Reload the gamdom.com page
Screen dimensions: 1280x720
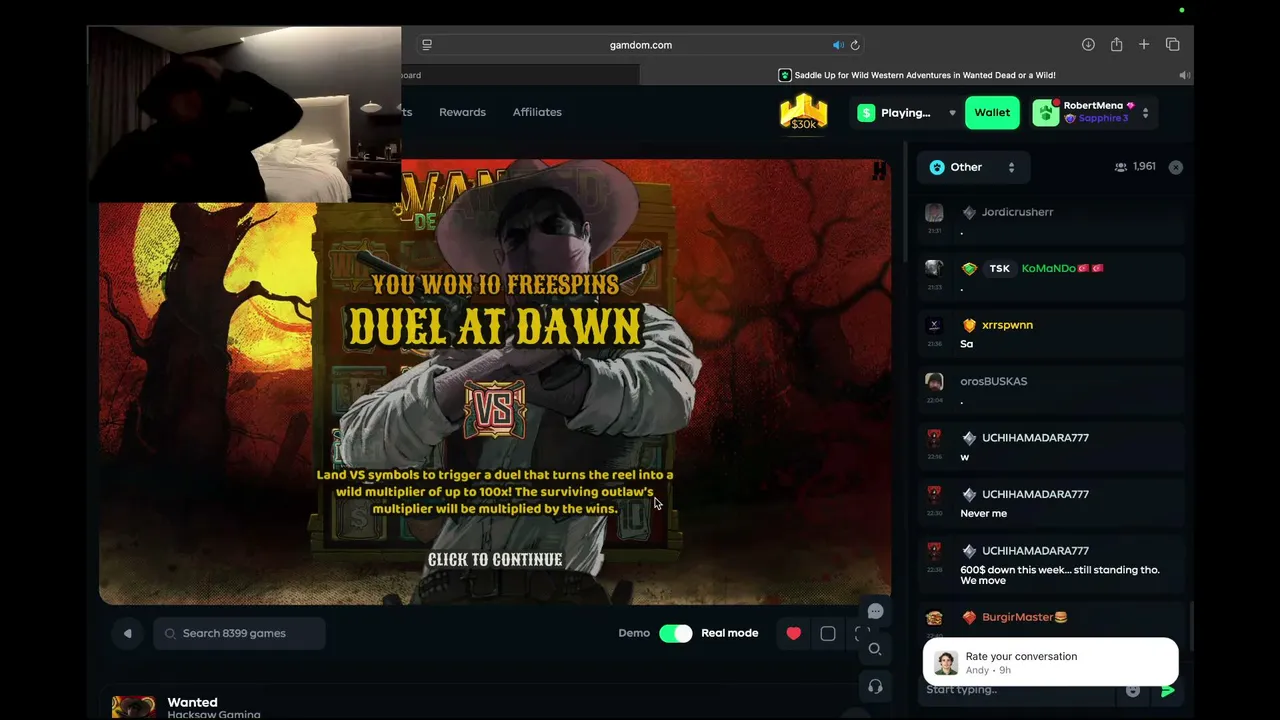[x=855, y=45]
